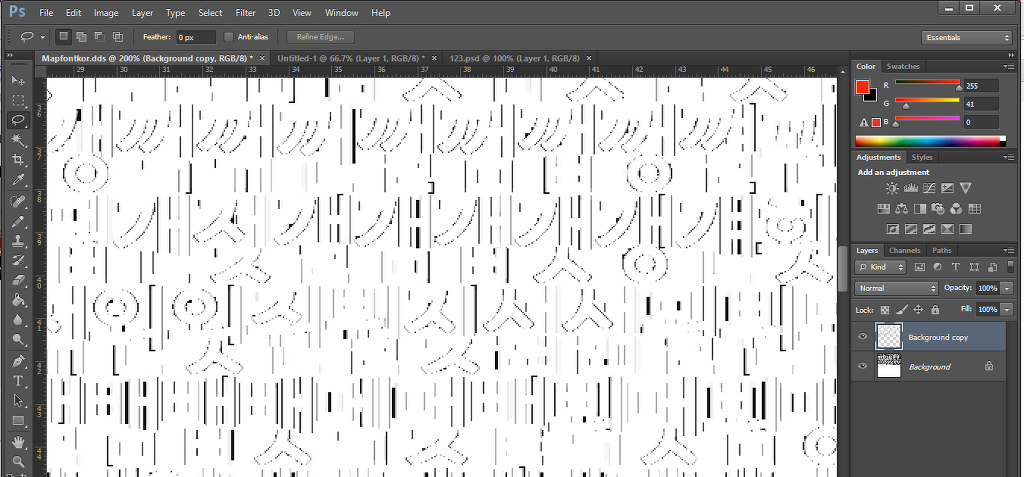This screenshot has width=1024, height=477.
Task: Open the Essentials workspace dropdown
Action: point(967,38)
